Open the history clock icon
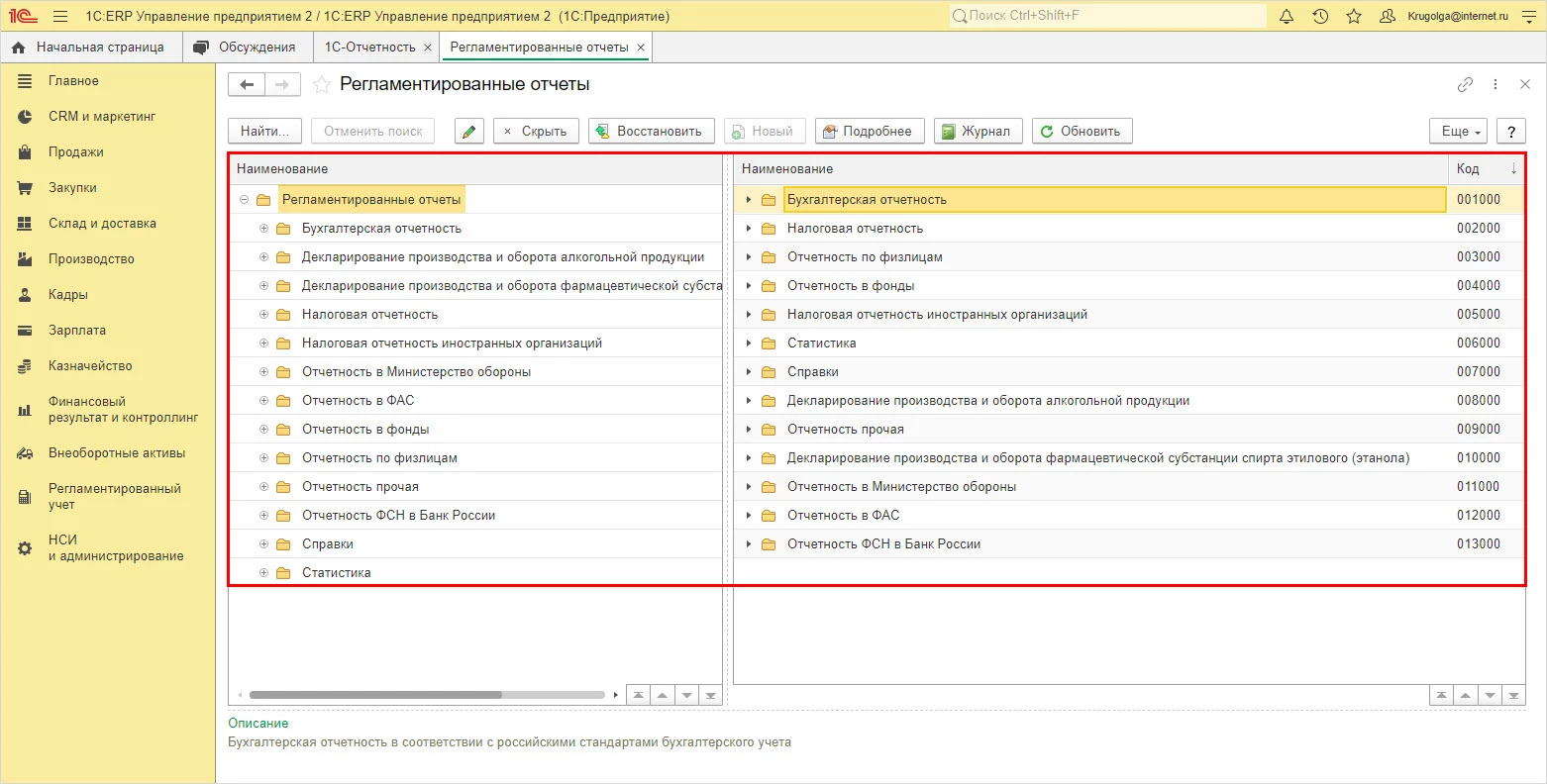This screenshot has width=1547, height=784. [x=1320, y=16]
